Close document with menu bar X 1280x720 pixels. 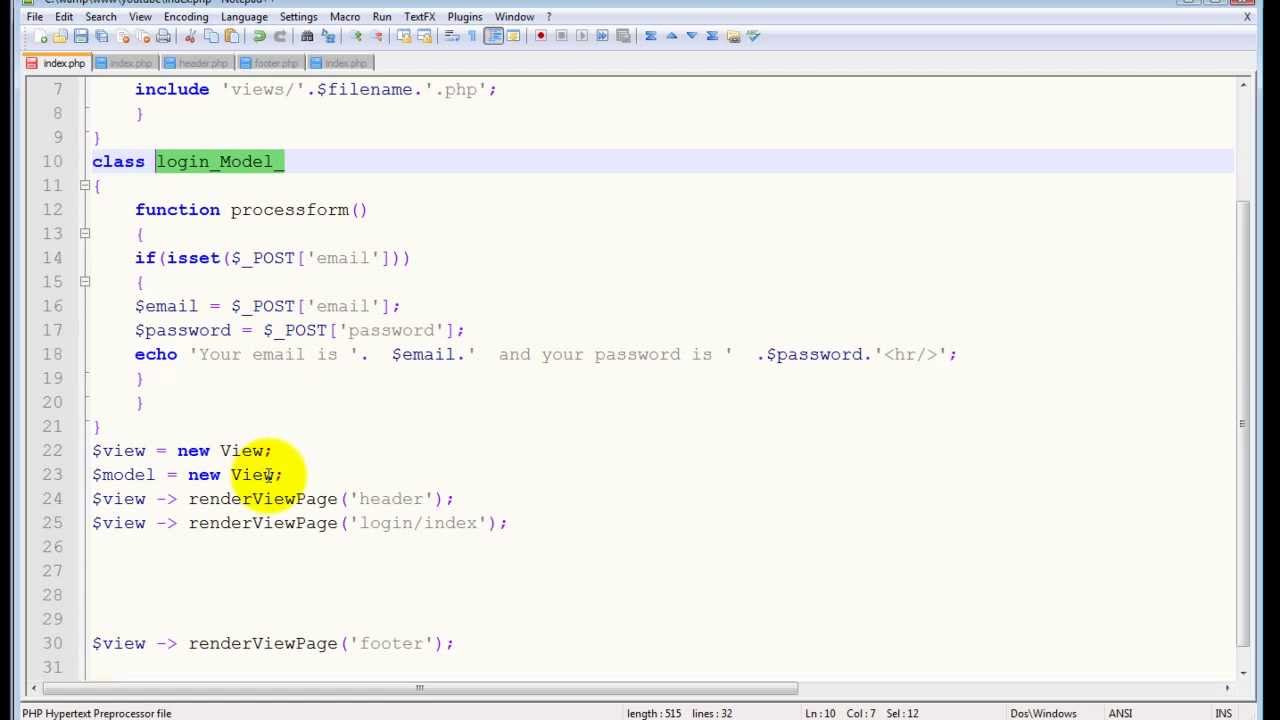[x=1247, y=17]
